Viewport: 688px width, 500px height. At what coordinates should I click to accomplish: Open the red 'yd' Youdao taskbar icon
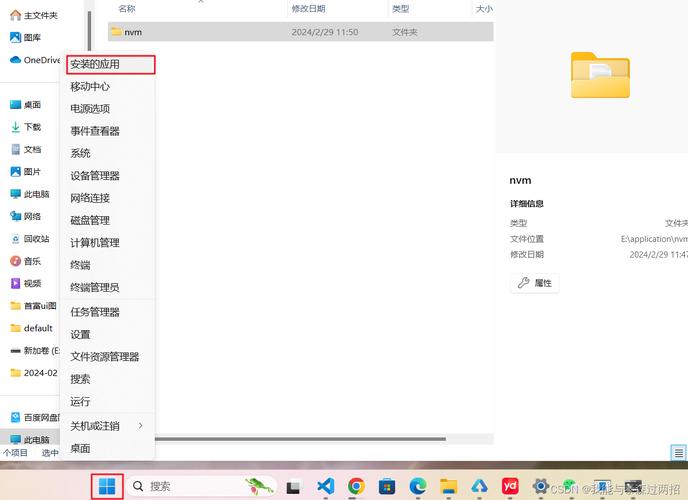[x=510, y=487]
